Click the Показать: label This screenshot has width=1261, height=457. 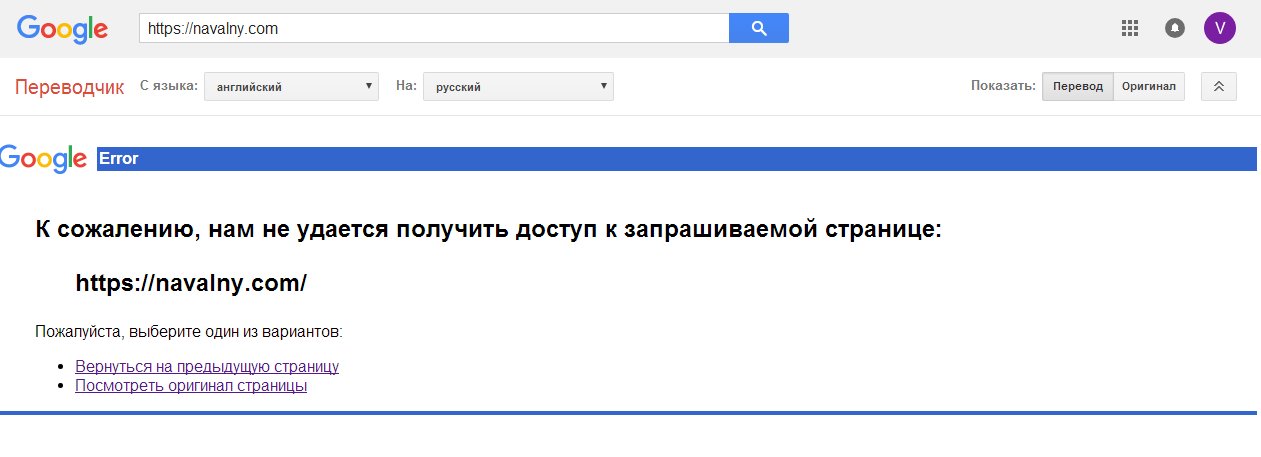pos(1002,86)
